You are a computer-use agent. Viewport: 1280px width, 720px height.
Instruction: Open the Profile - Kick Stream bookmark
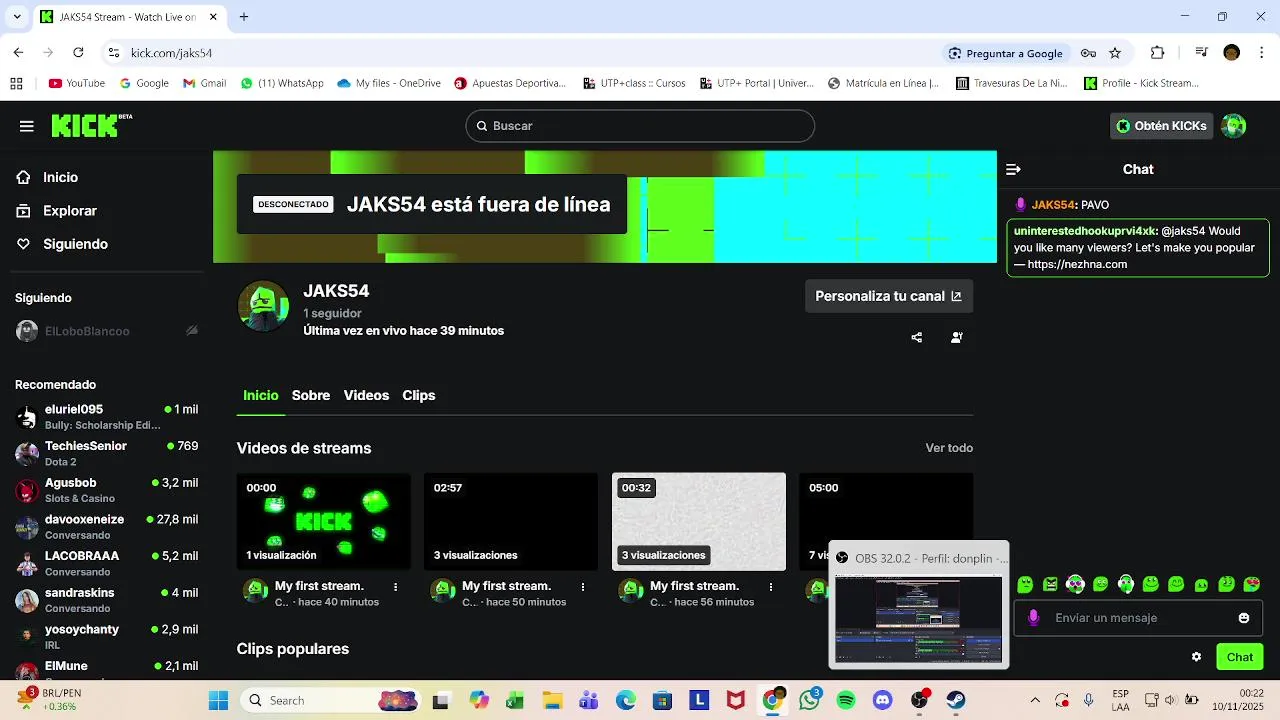tap(1142, 84)
